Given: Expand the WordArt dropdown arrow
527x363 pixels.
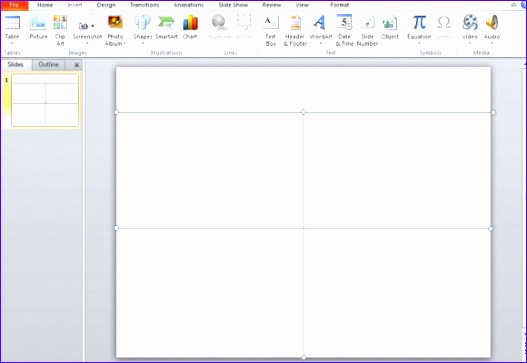Looking at the screenshot, I should (321, 43).
